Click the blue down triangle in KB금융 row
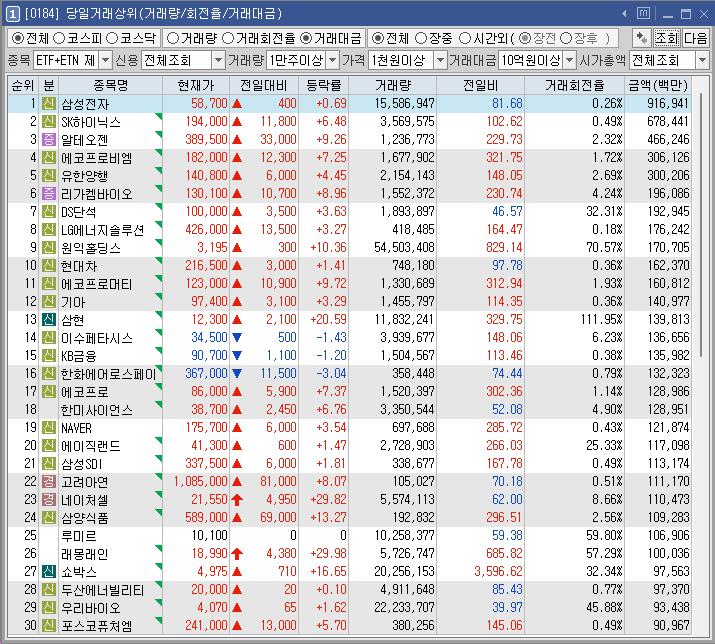The image size is (715, 644). point(237,355)
